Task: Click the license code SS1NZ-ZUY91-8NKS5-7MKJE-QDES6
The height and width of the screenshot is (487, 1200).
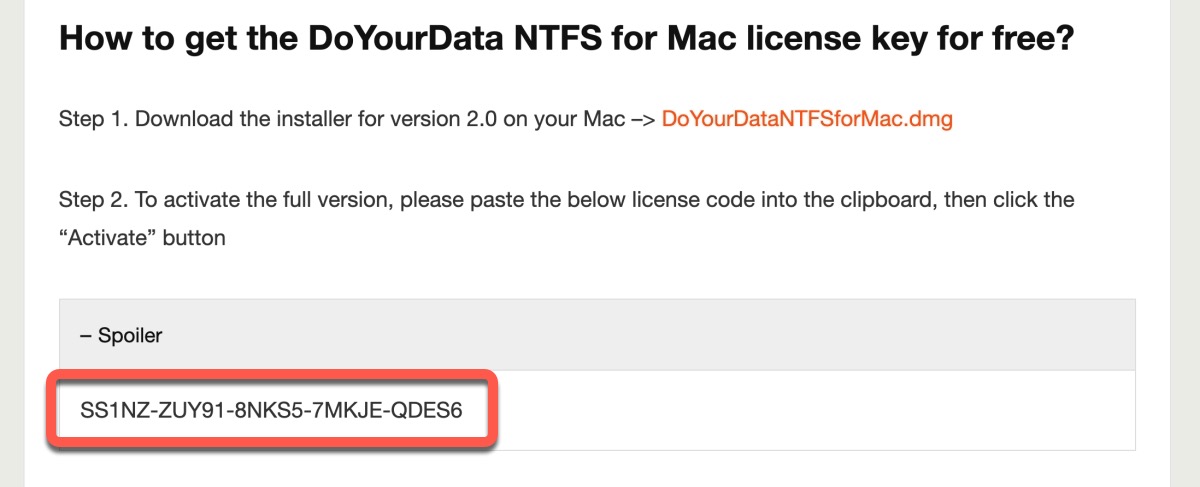Action: 271,411
